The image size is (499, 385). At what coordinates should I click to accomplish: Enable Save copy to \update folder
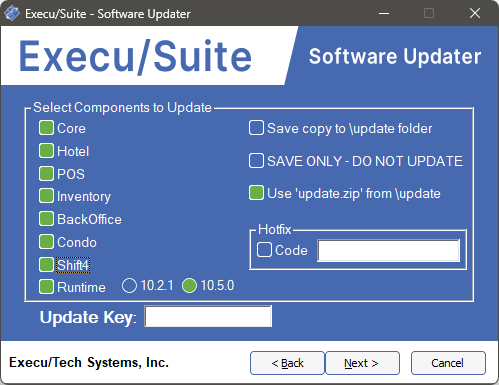[x=256, y=128]
